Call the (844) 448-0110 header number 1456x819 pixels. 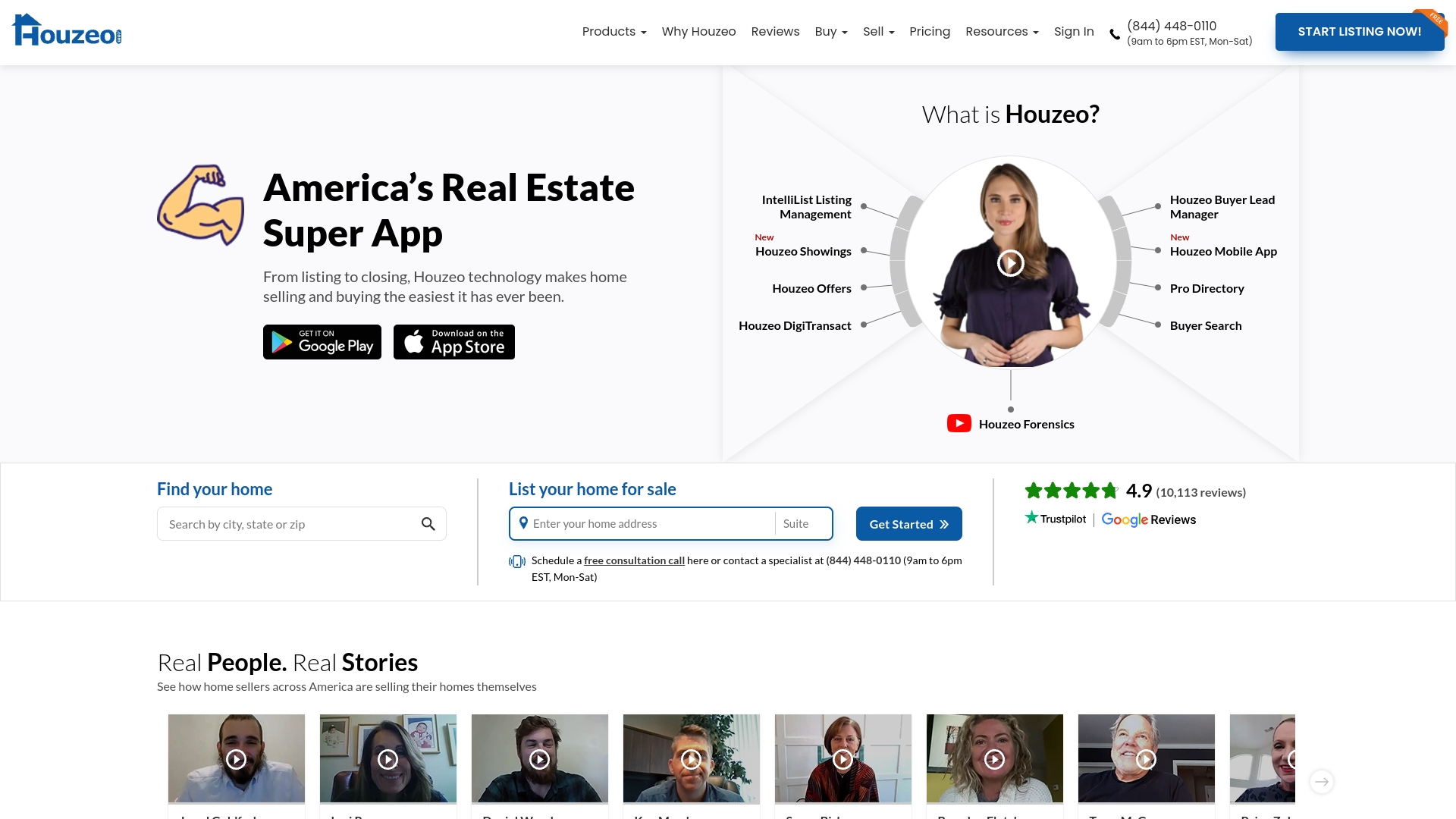(x=1172, y=26)
